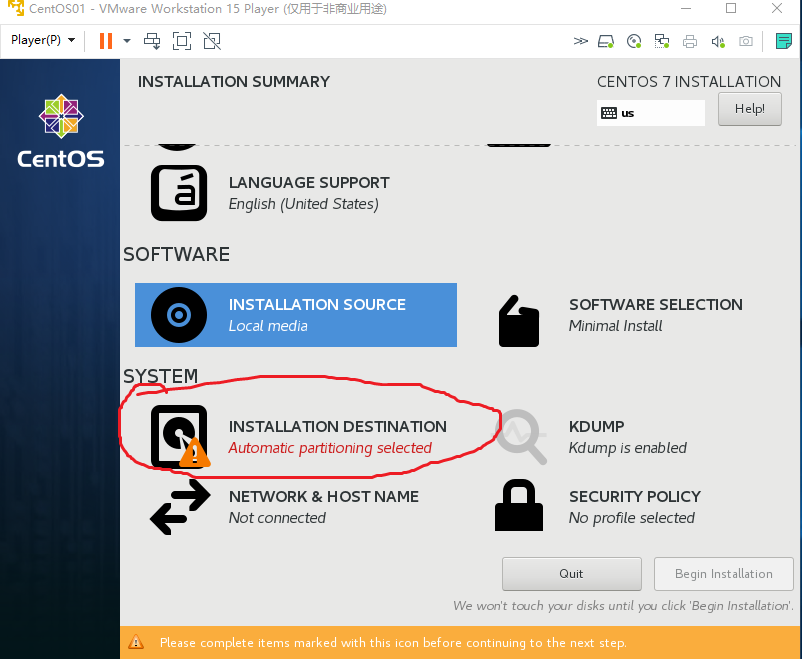Click the Quit button
Screen dimensions: 802x659
[x=571, y=573]
